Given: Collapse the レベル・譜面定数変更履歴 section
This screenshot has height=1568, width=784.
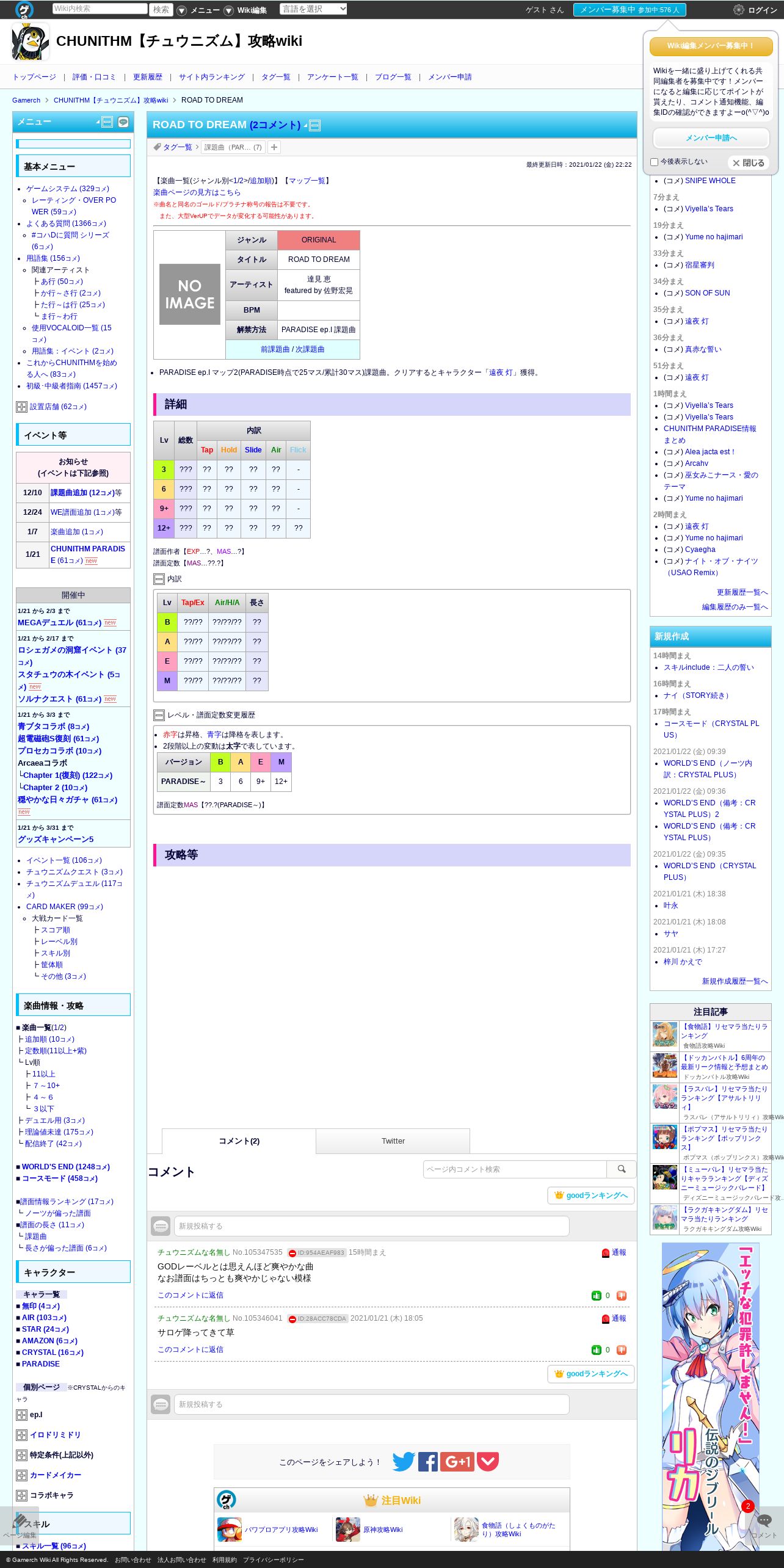Looking at the screenshot, I should pos(159,715).
